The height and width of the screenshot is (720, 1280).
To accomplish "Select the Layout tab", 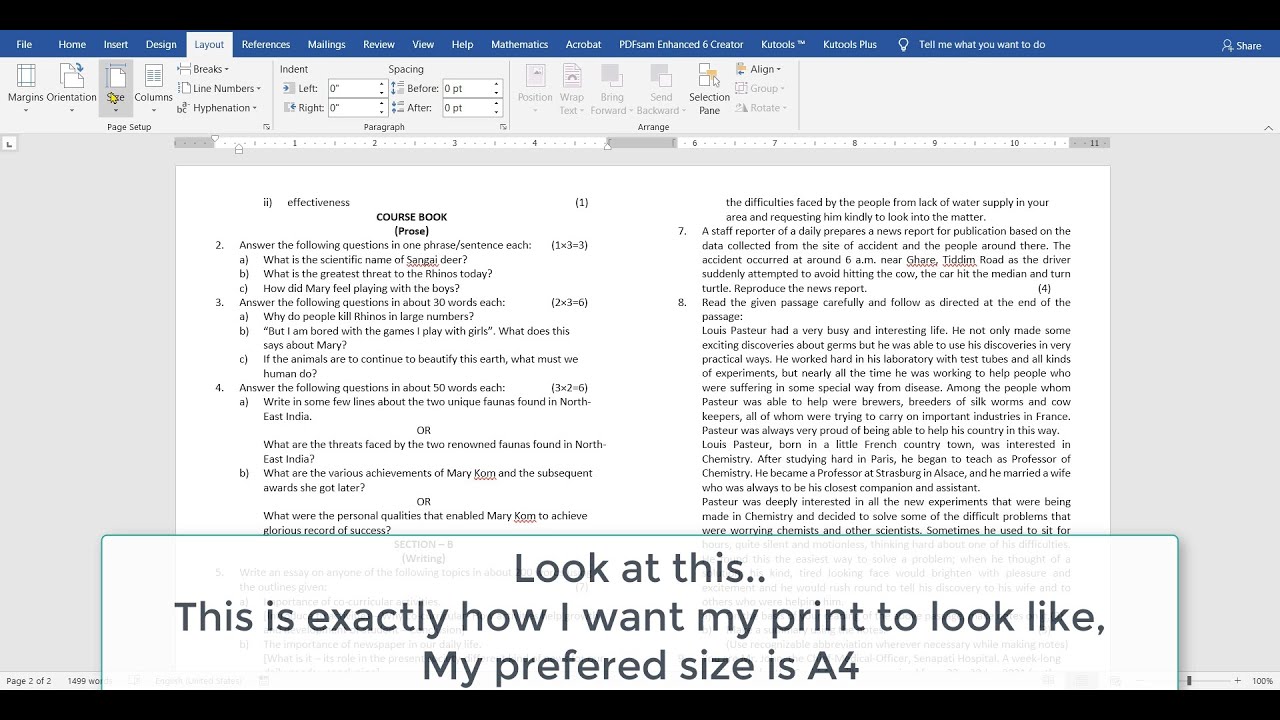I will pyautogui.click(x=209, y=44).
